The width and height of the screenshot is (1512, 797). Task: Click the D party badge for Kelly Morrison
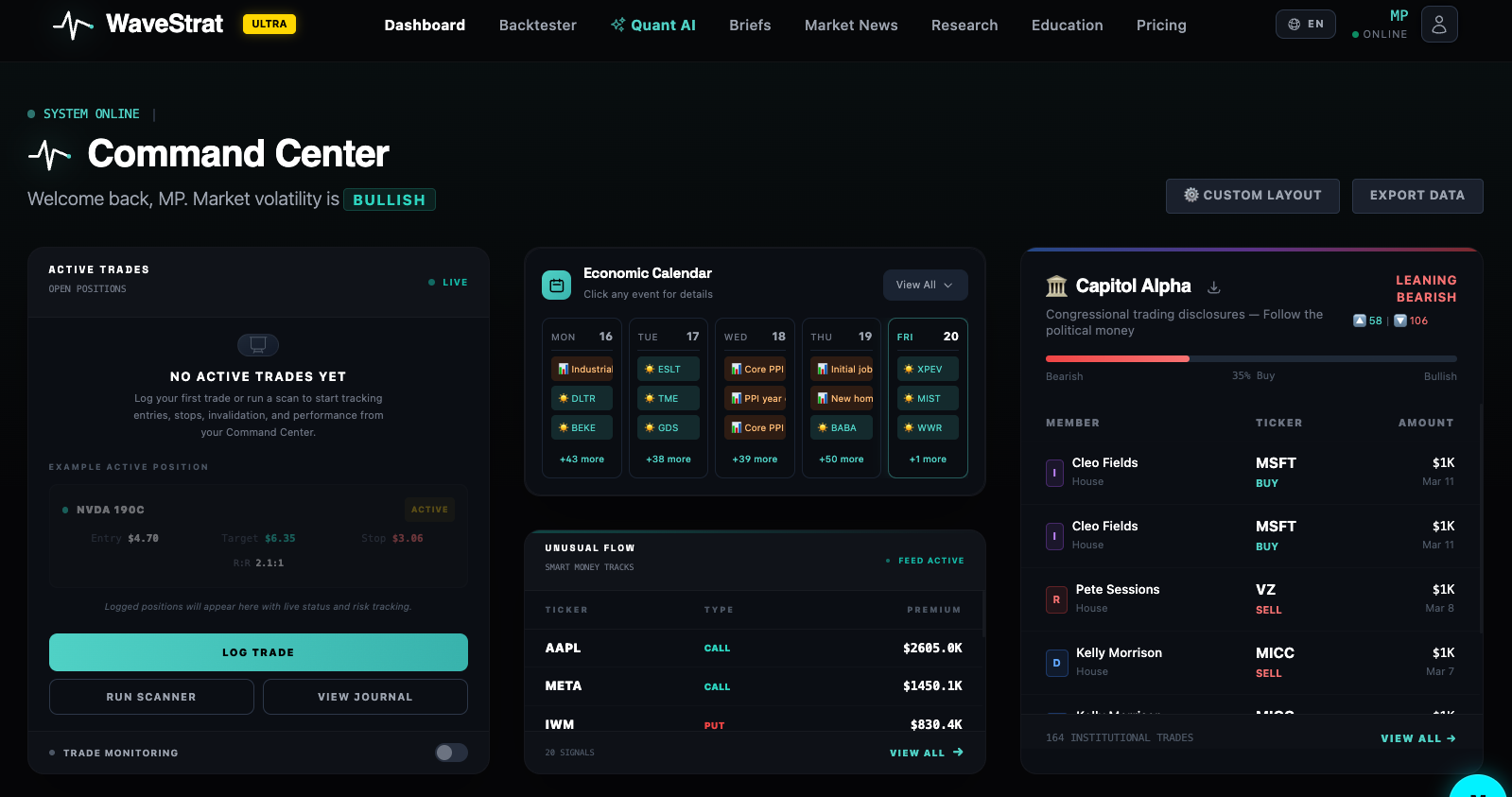click(x=1056, y=663)
